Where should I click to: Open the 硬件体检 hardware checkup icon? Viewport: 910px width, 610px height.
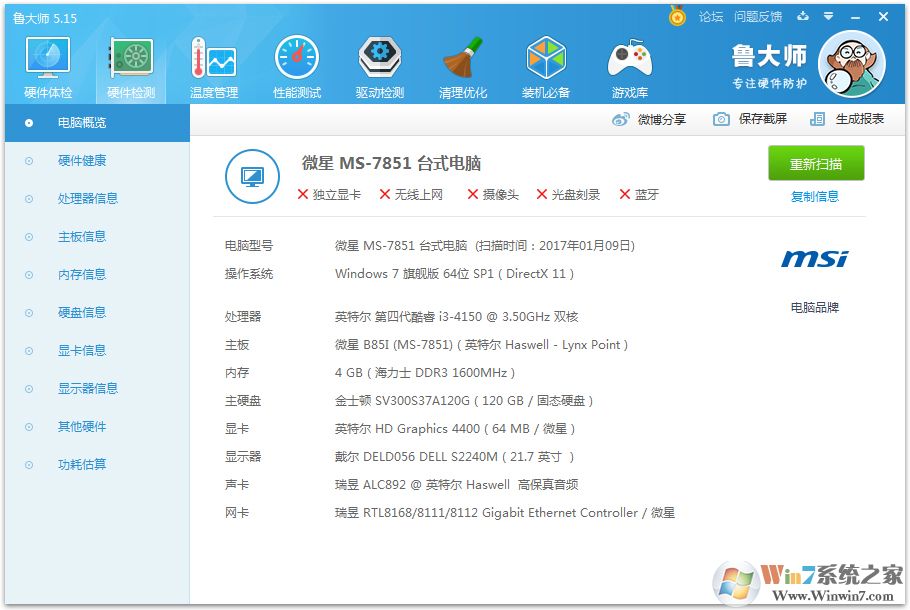click(x=48, y=65)
